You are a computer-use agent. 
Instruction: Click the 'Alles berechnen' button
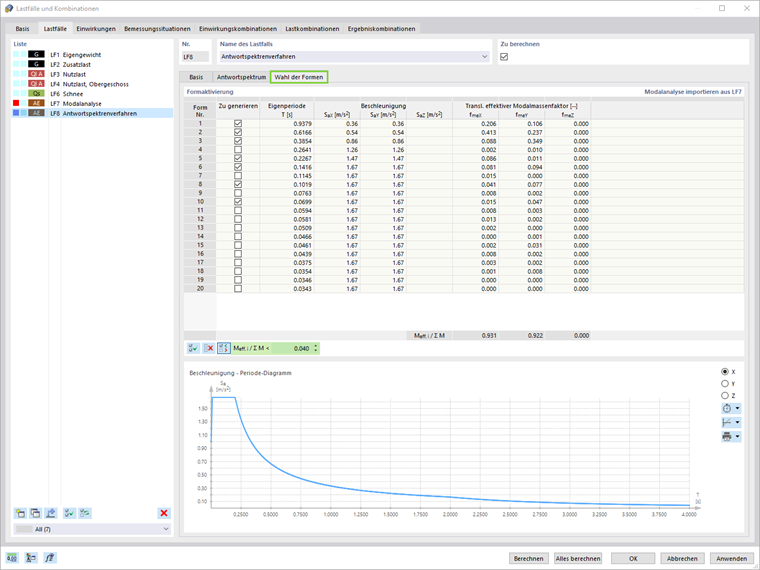tap(579, 558)
